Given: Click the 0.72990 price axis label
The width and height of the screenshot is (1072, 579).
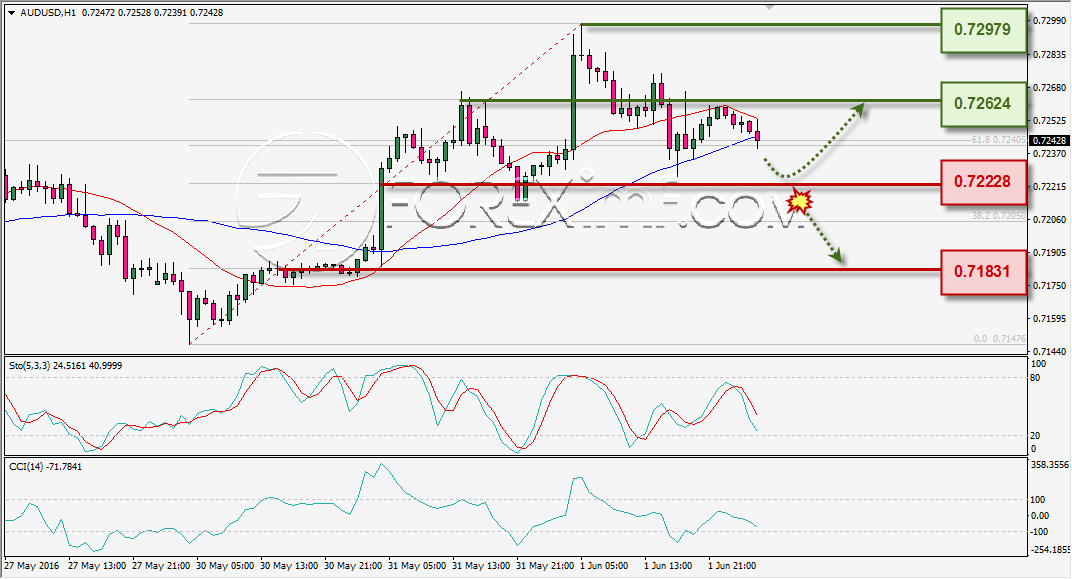Looking at the screenshot, I should (x=1049, y=21).
